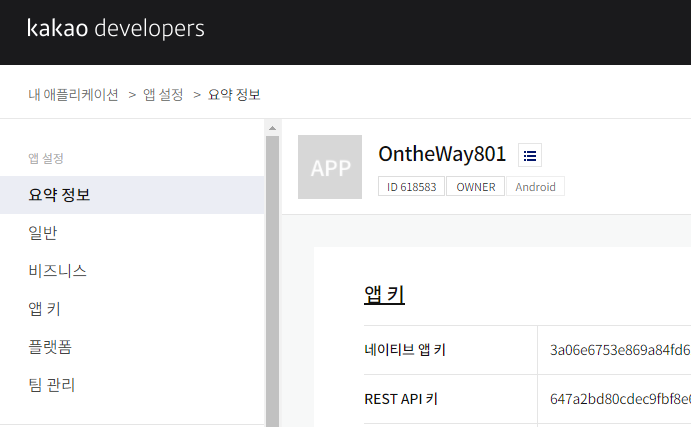The width and height of the screenshot is (691, 427).
Task: Select 요약 정보 in the sidebar
Action: pyautogui.click(x=132, y=195)
